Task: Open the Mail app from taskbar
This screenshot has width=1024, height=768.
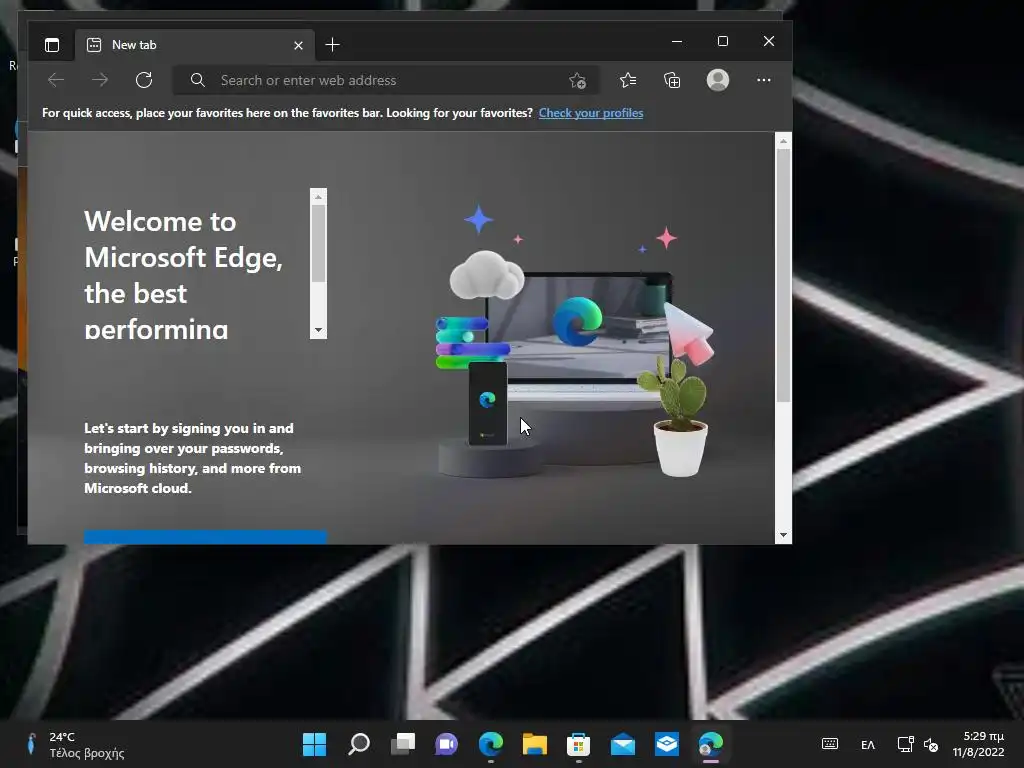Action: [622, 744]
